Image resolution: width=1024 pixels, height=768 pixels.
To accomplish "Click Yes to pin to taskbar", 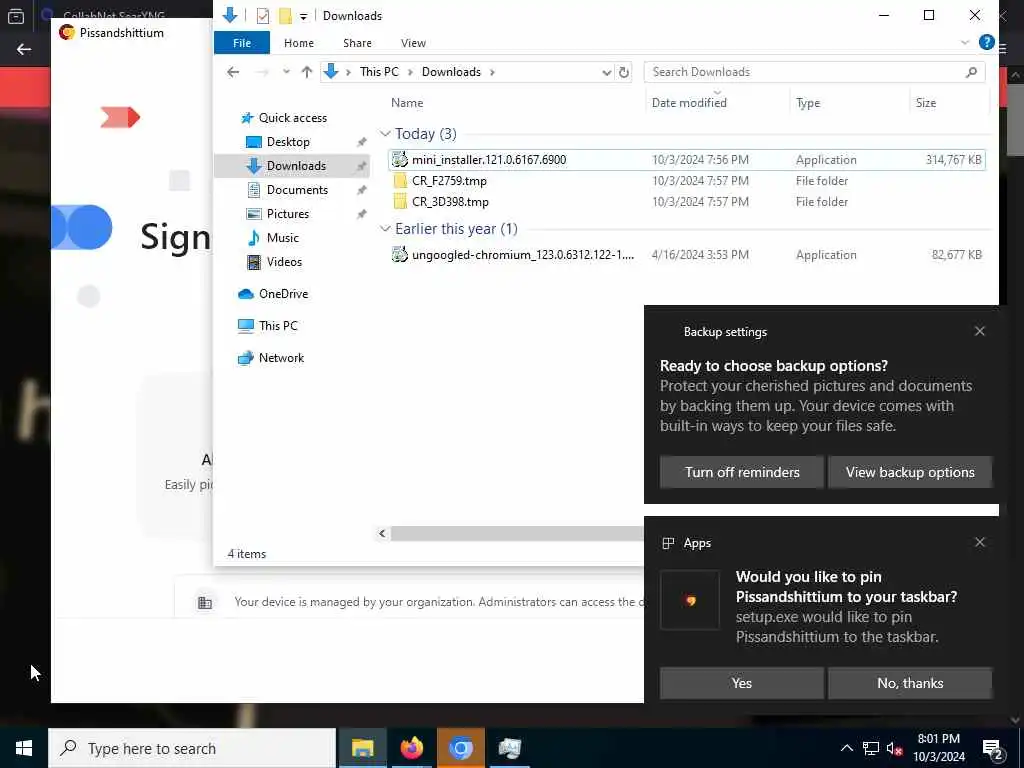I will (x=741, y=683).
